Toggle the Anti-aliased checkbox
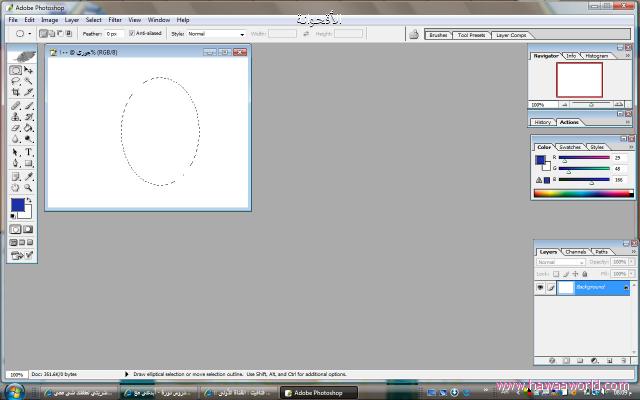The width and height of the screenshot is (640, 400). (132, 33)
